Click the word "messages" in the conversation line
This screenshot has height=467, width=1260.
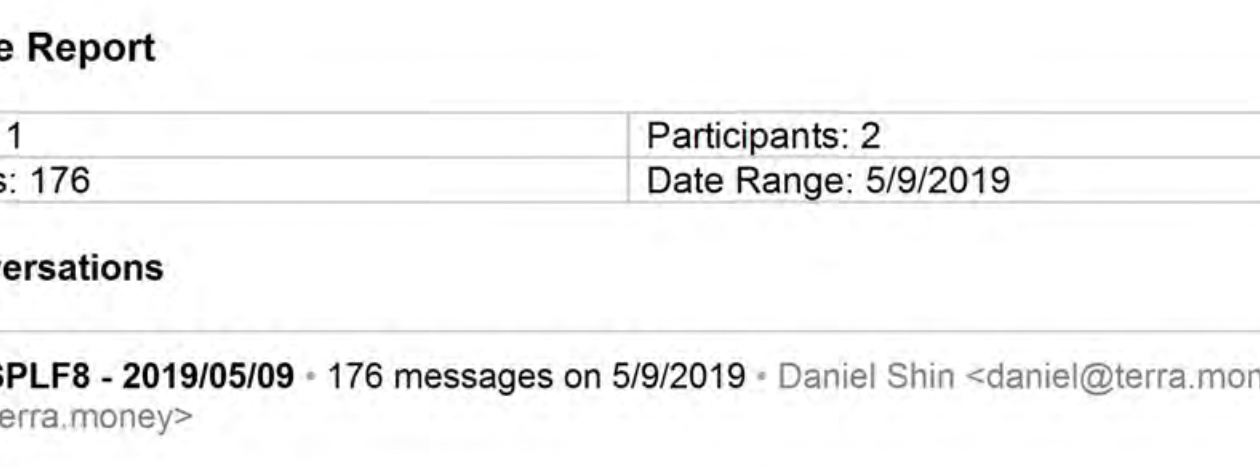pos(471,376)
